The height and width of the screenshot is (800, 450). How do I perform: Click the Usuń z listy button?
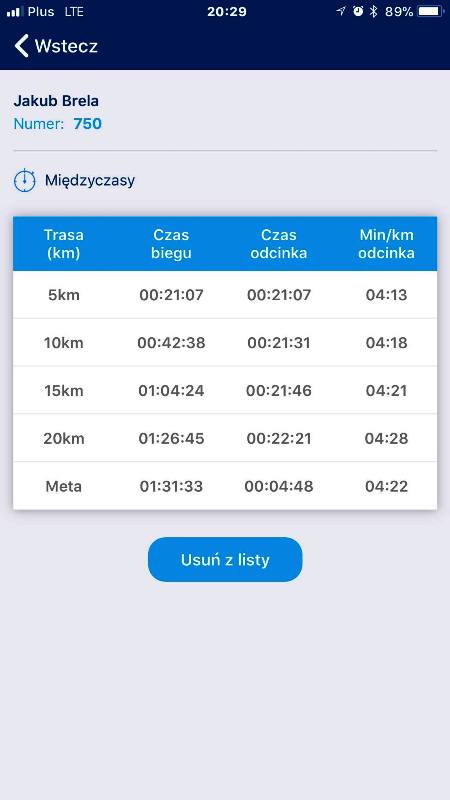(x=225, y=559)
